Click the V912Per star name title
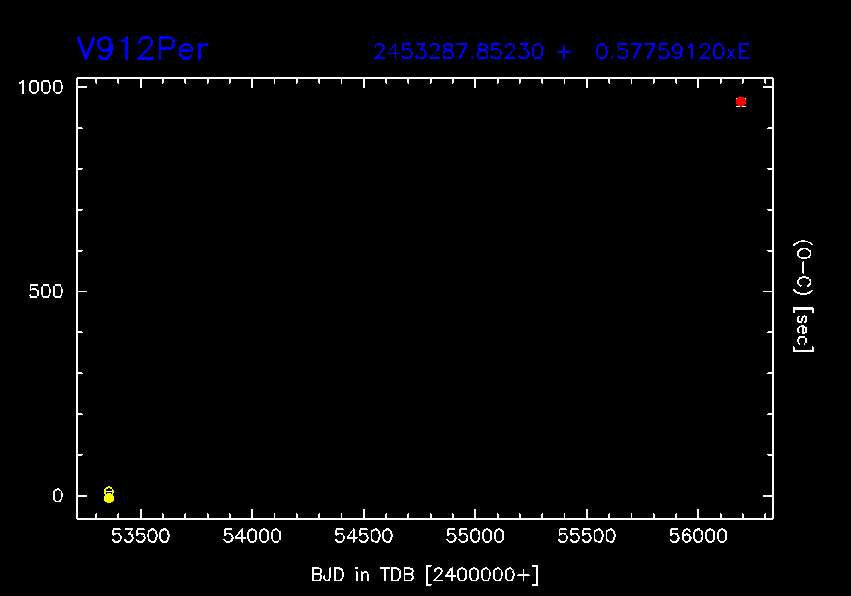Image resolution: width=851 pixels, height=596 pixels. click(x=142, y=50)
